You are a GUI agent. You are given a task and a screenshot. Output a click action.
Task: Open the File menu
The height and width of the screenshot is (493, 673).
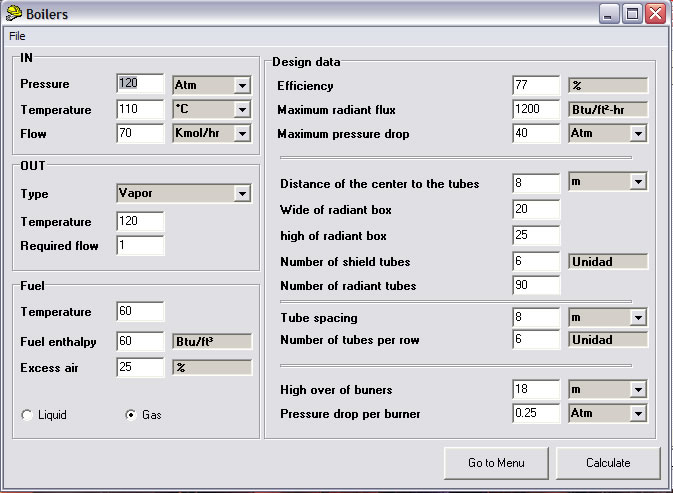pyautogui.click(x=17, y=36)
